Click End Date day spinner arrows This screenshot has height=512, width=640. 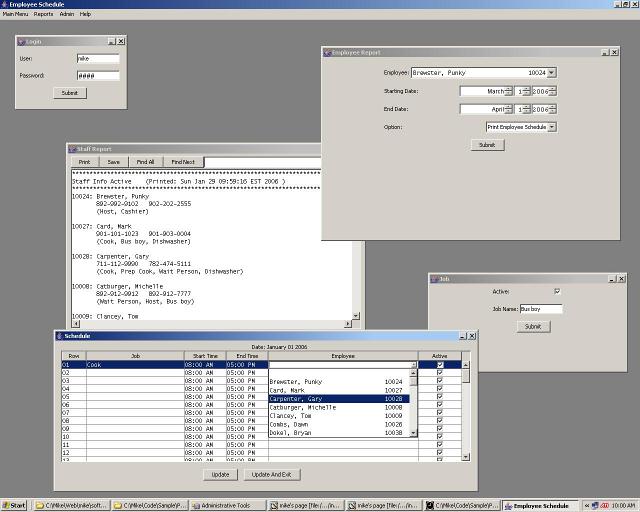coord(527,109)
